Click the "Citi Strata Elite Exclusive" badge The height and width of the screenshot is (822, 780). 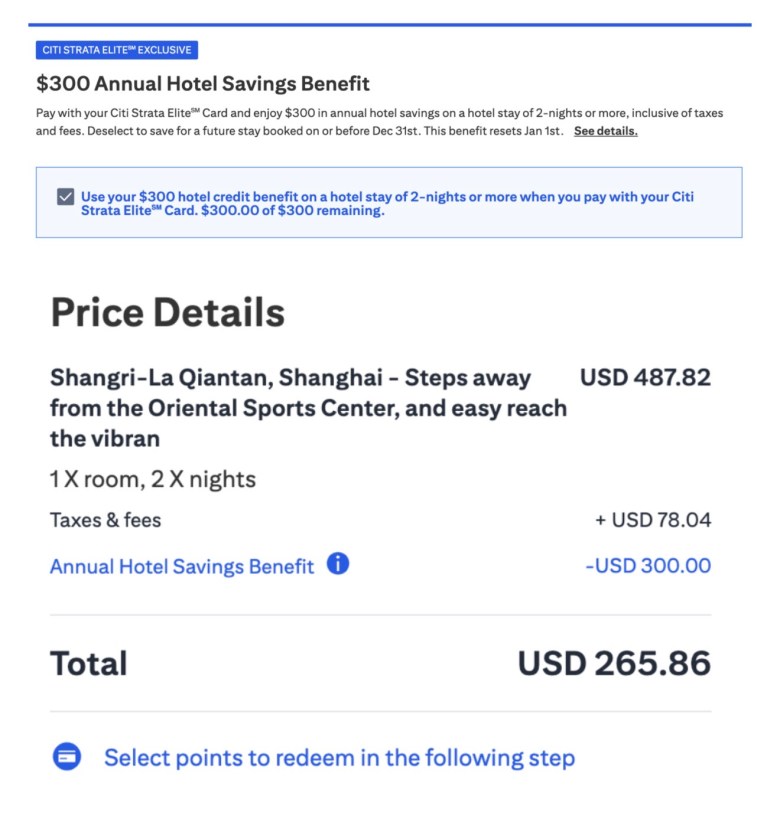click(117, 50)
